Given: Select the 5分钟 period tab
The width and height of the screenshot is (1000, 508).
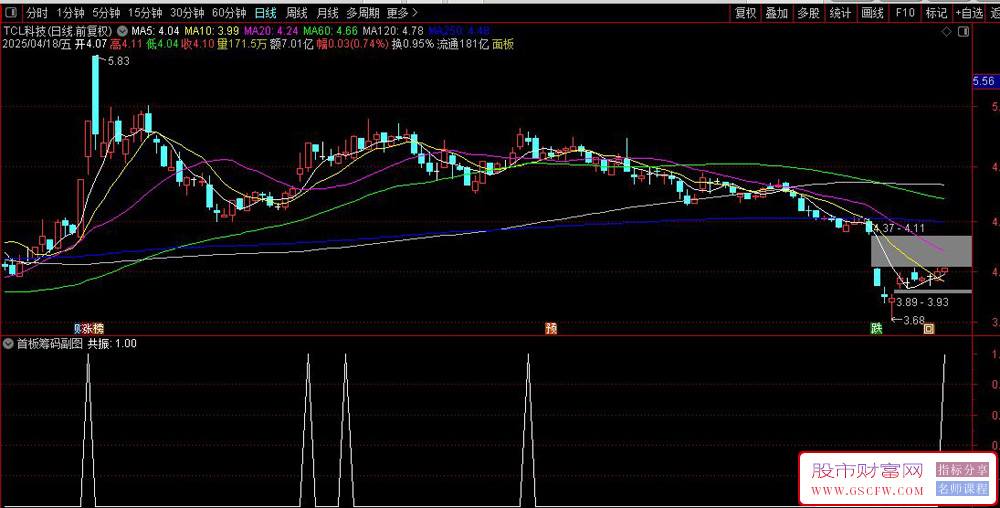Looking at the screenshot, I should (106, 13).
